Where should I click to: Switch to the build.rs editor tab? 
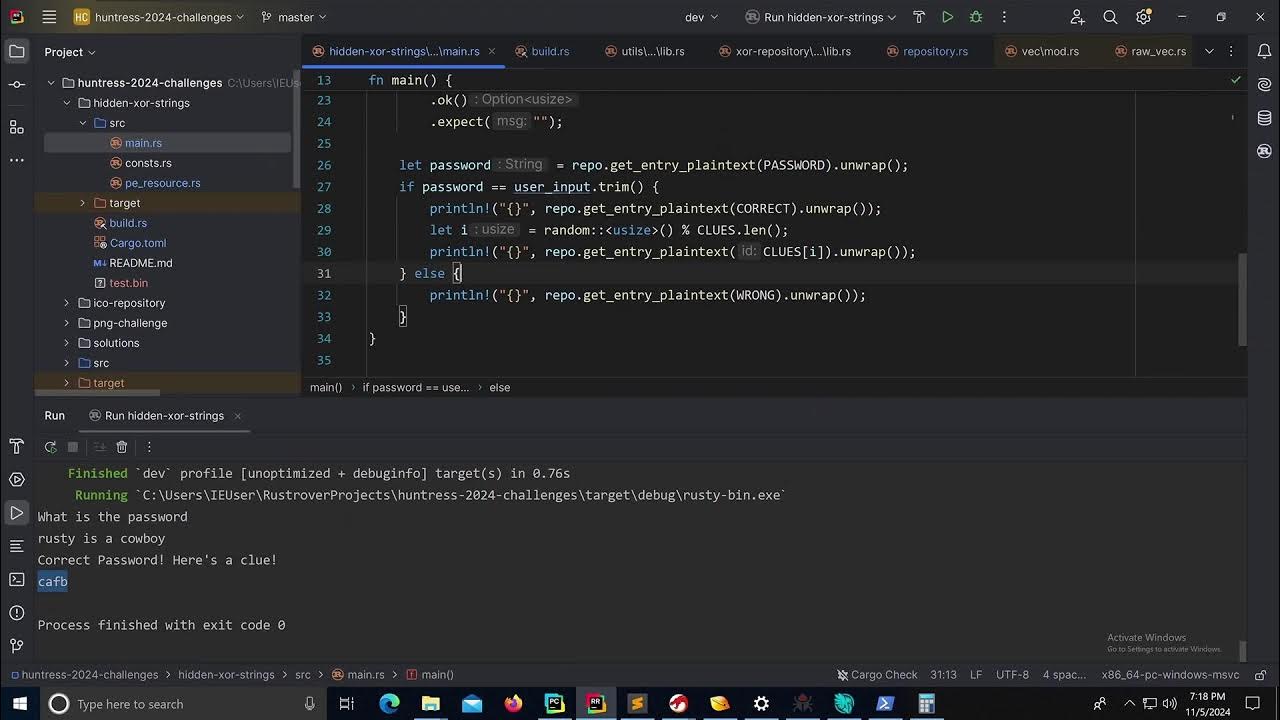point(550,52)
